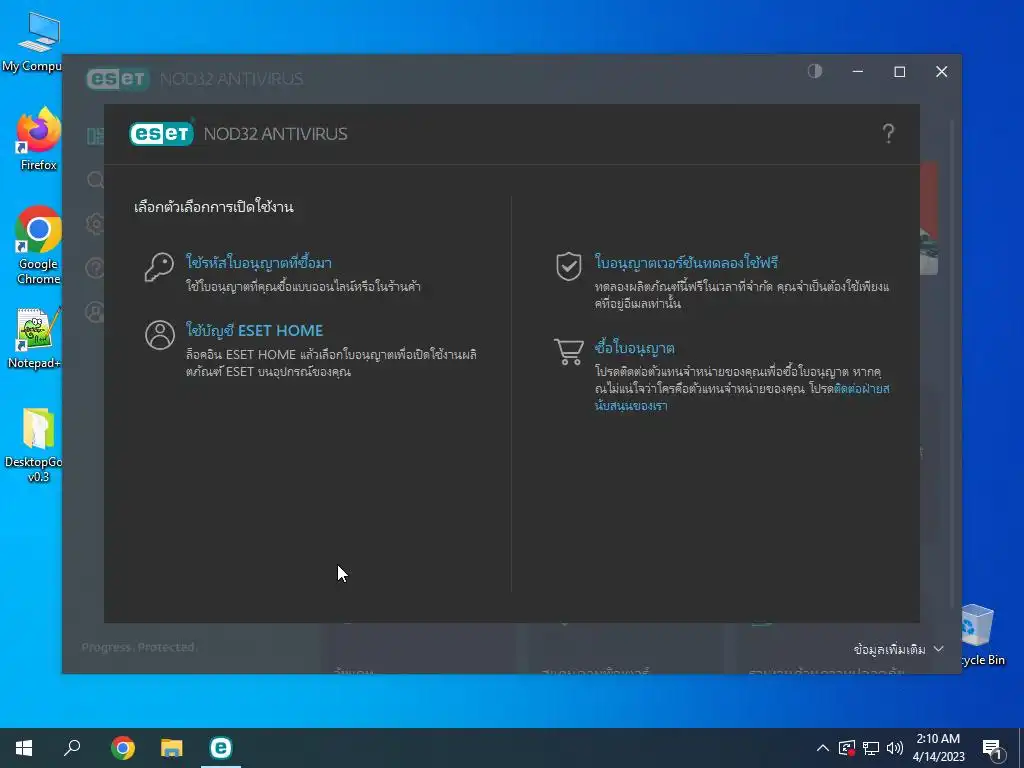This screenshot has width=1024, height=768.
Task: Select the DesktopGo v0.3 folder icon
Action: [x=36, y=445]
